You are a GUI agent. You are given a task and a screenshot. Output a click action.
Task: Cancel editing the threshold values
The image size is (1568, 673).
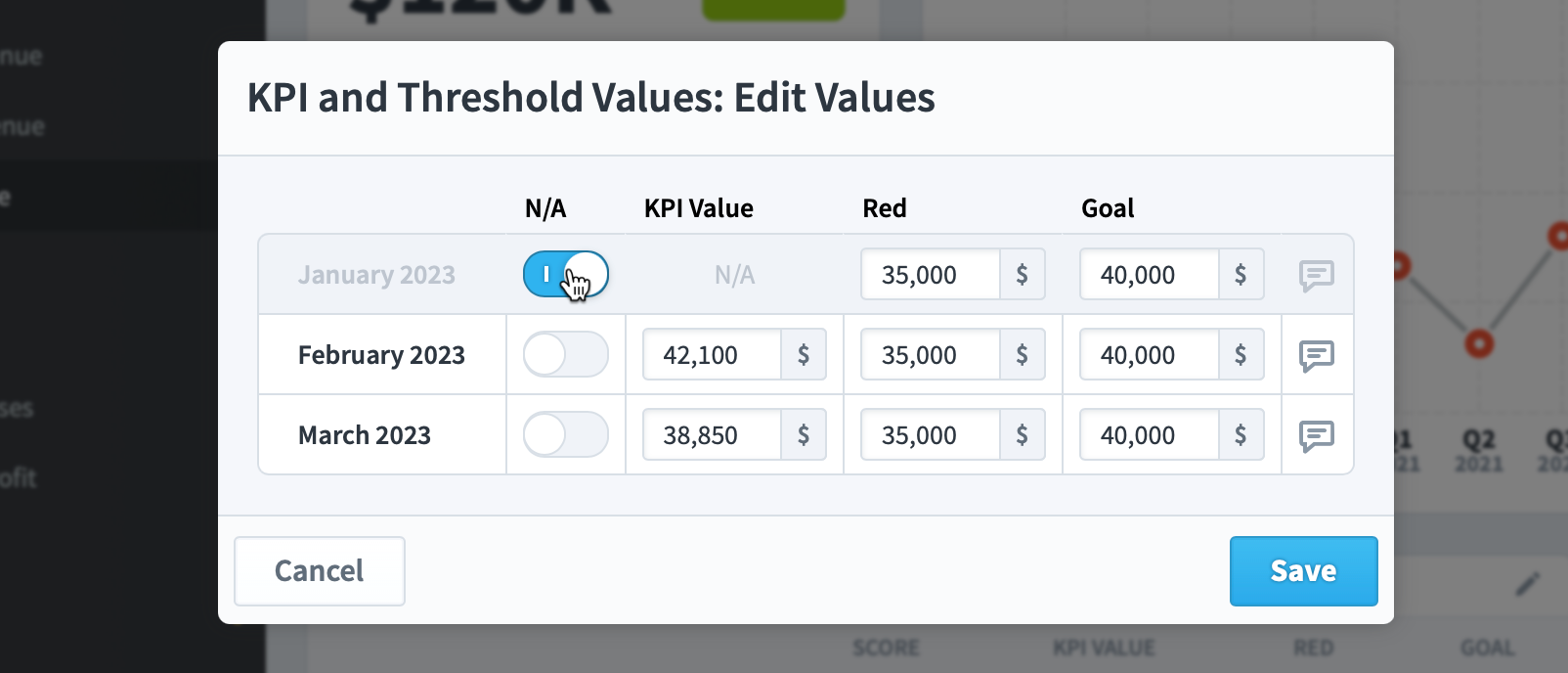pos(320,571)
